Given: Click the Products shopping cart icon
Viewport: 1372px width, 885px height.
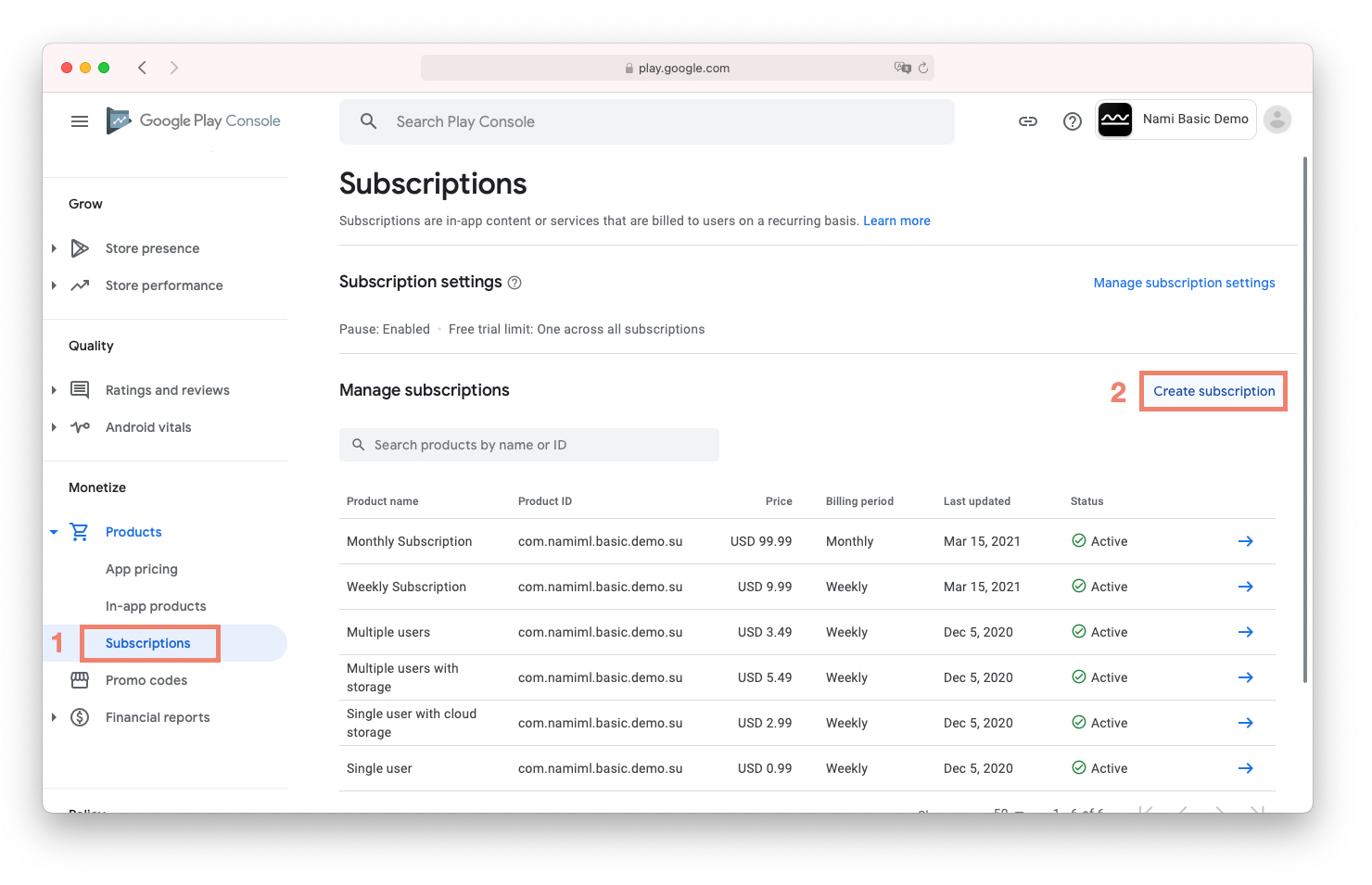Looking at the screenshot, I should [80, 532].
